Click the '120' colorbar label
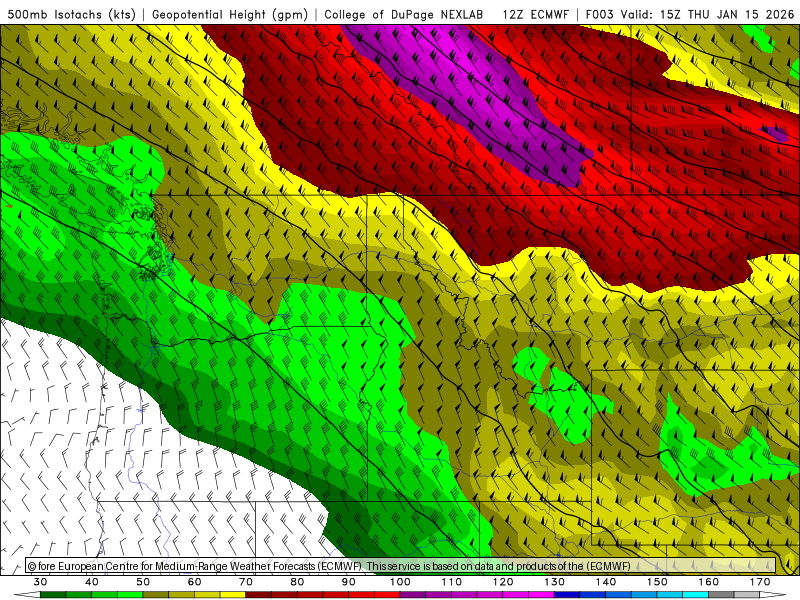800x600 pixels. [x=503, y=582]
